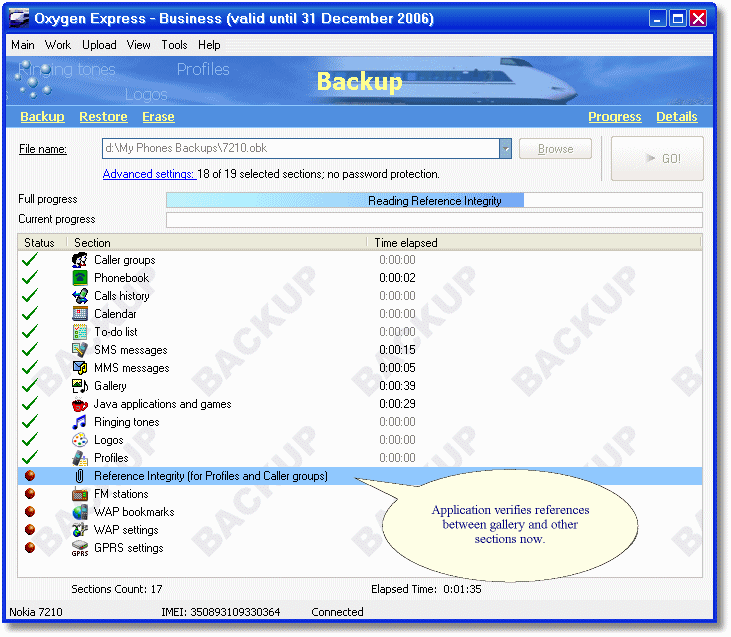Click the Ringing tones music note icon
The height and width of the screenshot is (637, 731).
[x=80, y=422]
